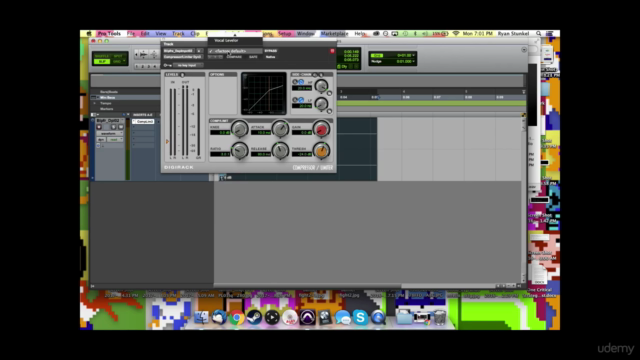This screenshot has width=640, height=360.
Task: Open Google Chrome from the dock
Action: (x=236, y=317)
